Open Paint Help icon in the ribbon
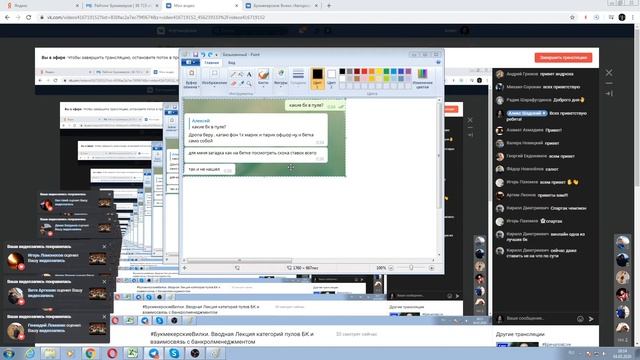Image resolution: width=640 pixels, height=360 pixels. 438,62
